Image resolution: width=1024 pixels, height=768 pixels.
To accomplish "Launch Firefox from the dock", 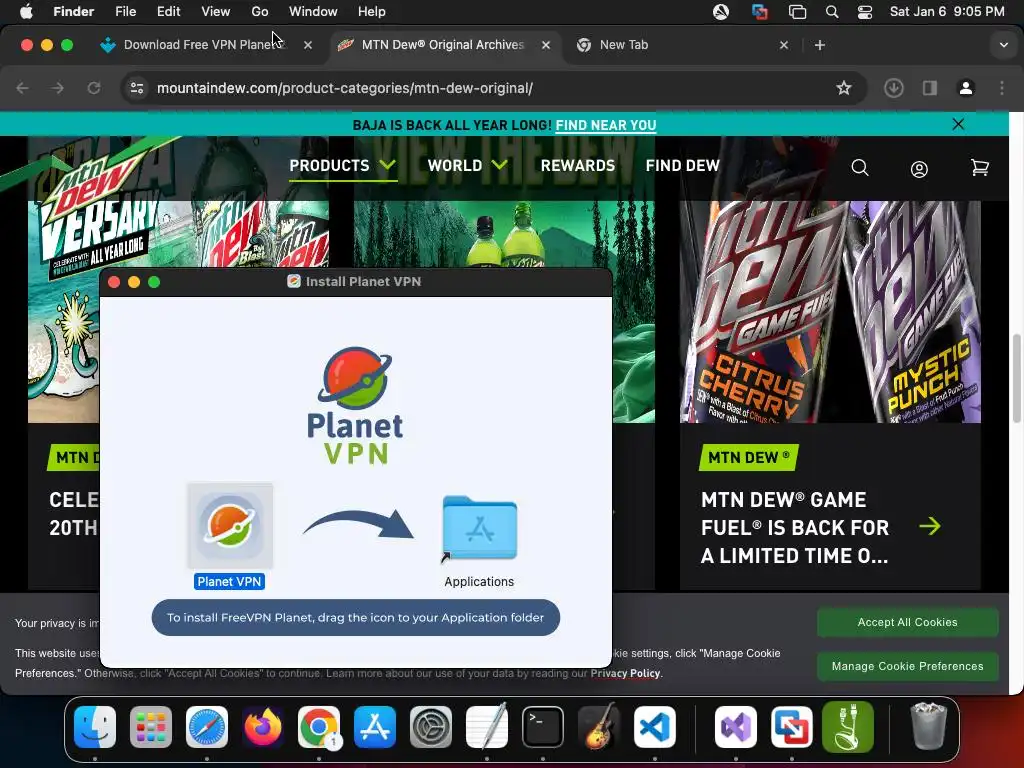I will pyautogui.click(x=263, y=727).
